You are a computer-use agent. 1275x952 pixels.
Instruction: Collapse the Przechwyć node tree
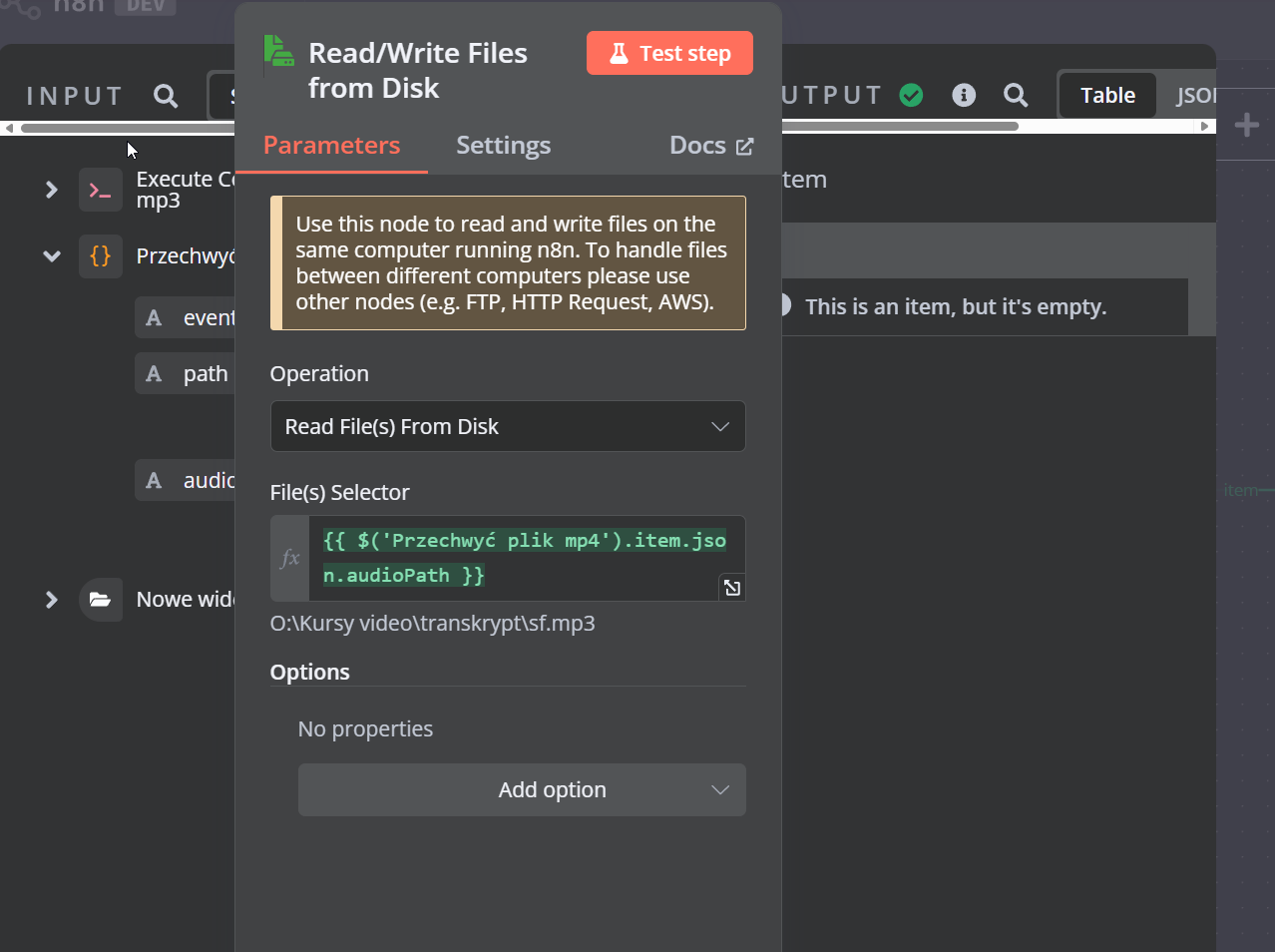(52, 256)
